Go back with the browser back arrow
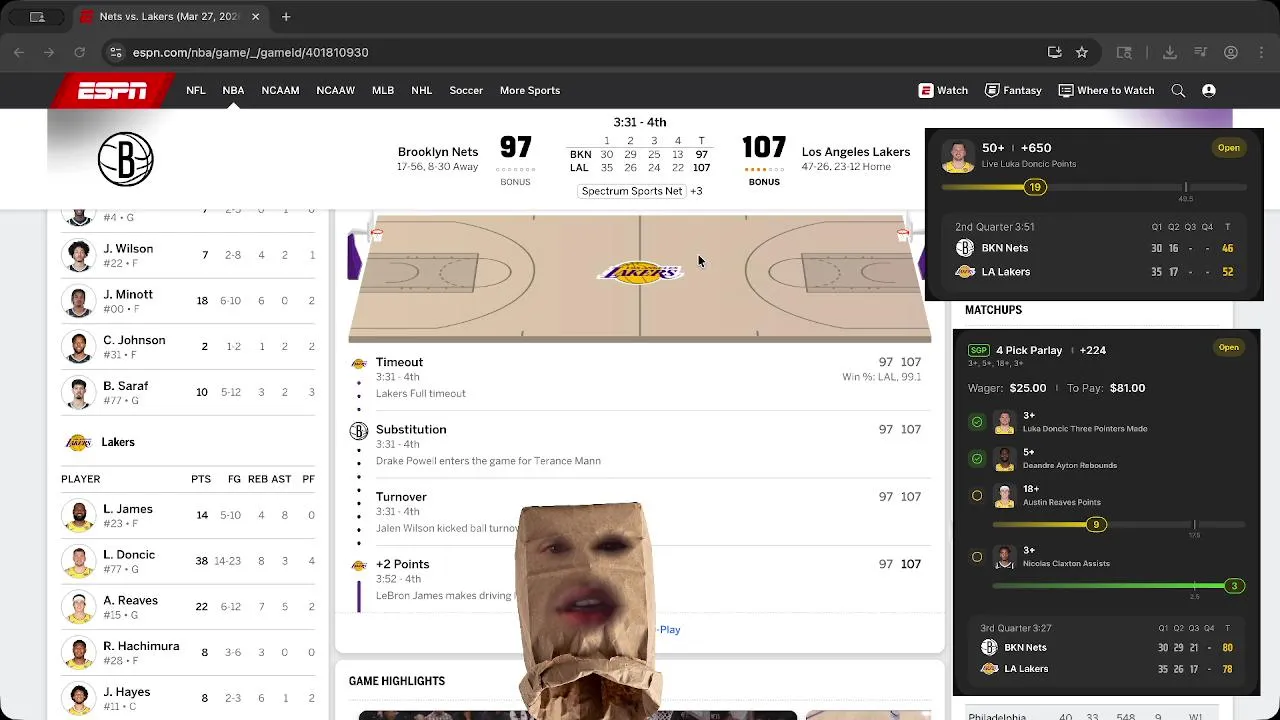This screenshot has width=1280, height=720. [x=19, y=52]
